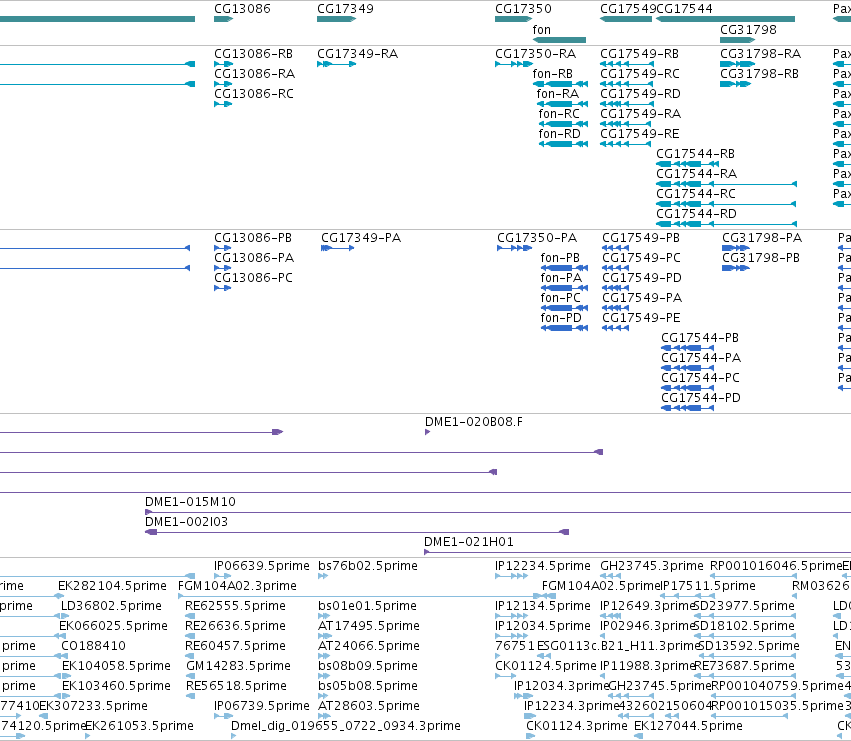The image size is (851, 741).
Task: Select the fon gene label
Action: click(542, 30)
